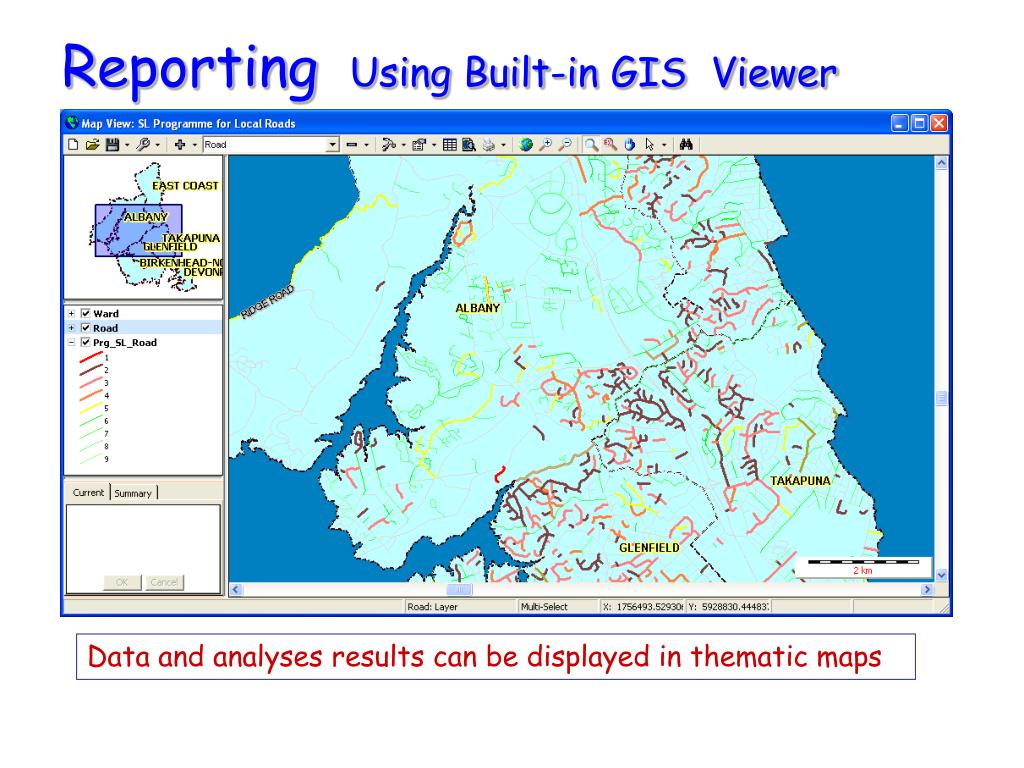Select the arrow pointer selection tool

tap(649, 144)
